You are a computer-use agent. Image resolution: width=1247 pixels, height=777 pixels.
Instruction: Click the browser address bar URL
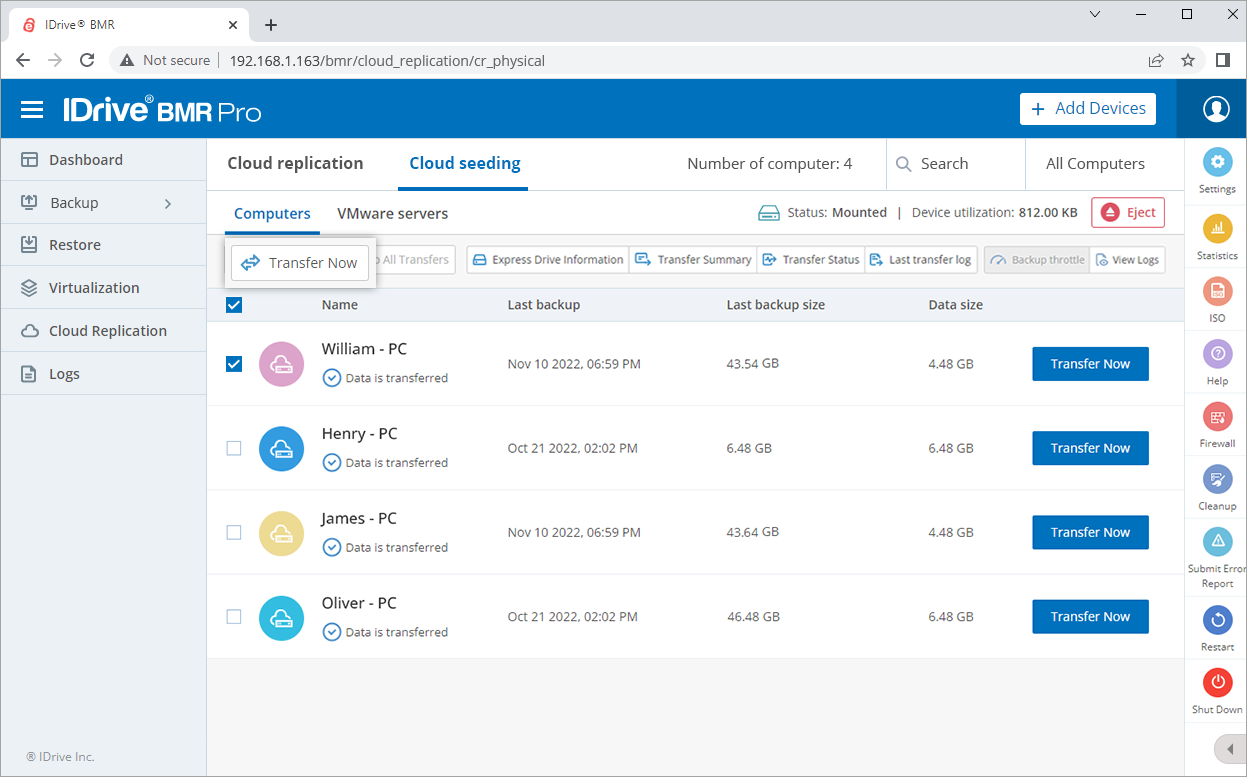pos(387,61)
